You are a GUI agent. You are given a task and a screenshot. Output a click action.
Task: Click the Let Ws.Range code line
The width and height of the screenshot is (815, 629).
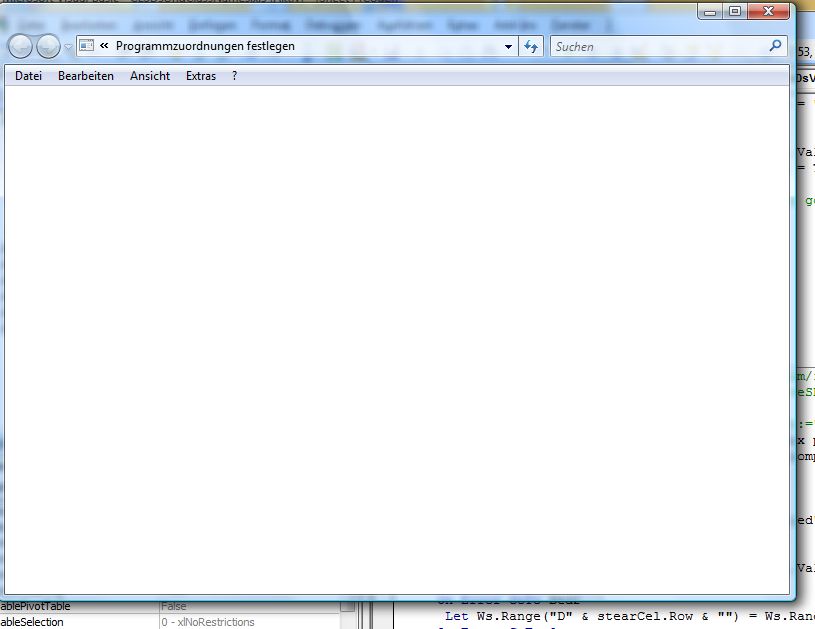click(629, 617)
